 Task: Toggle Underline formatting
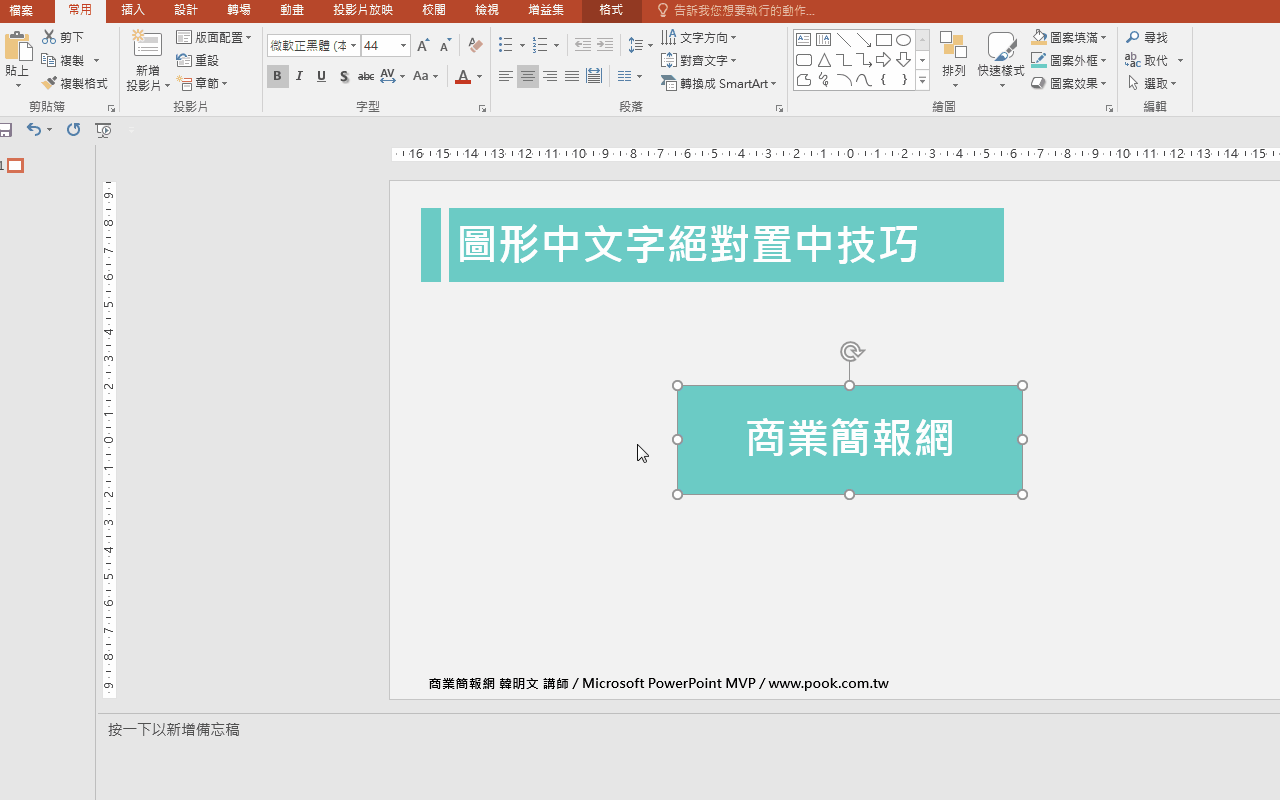click(321, 76)
